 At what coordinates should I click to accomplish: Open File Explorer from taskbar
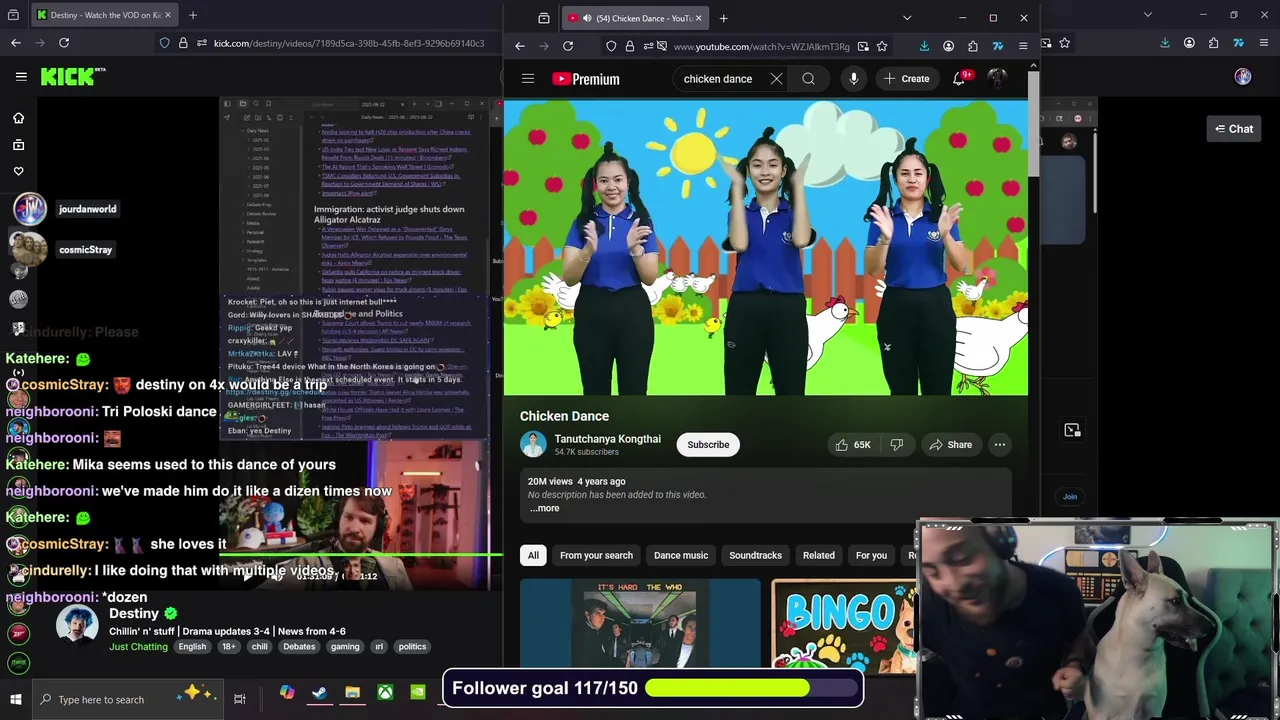coord(352,693)
